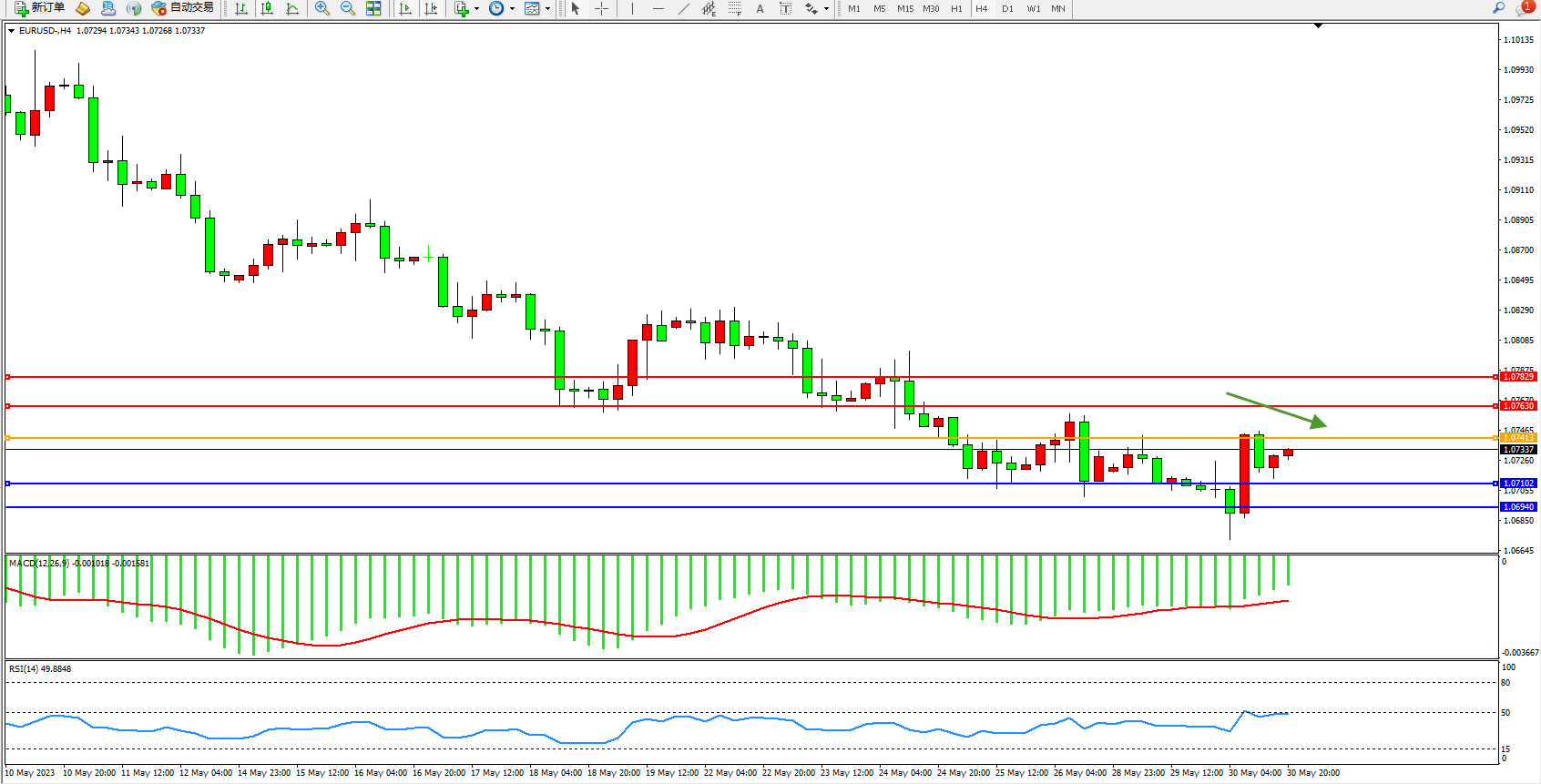
Task: Toggle the Auto Trading (自动交易) button
Action: [x=182, y=8]
